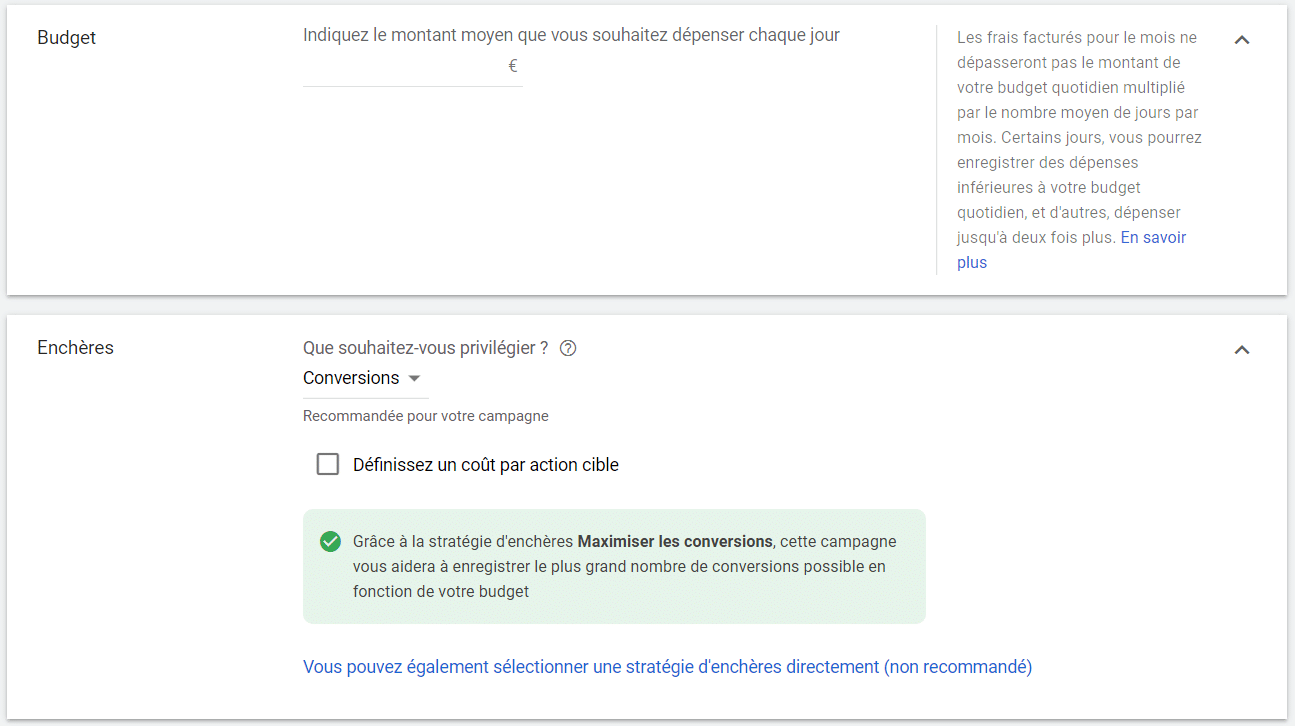Click the Recommandée pour votre campagne note
This screenshot has width=1295, height=726.
click(x=425, y=416)
